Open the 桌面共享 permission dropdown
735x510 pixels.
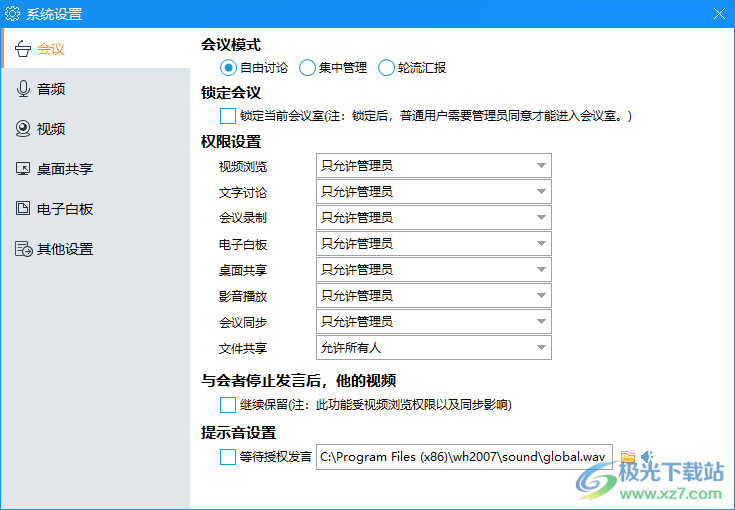(x=434, y=270)
